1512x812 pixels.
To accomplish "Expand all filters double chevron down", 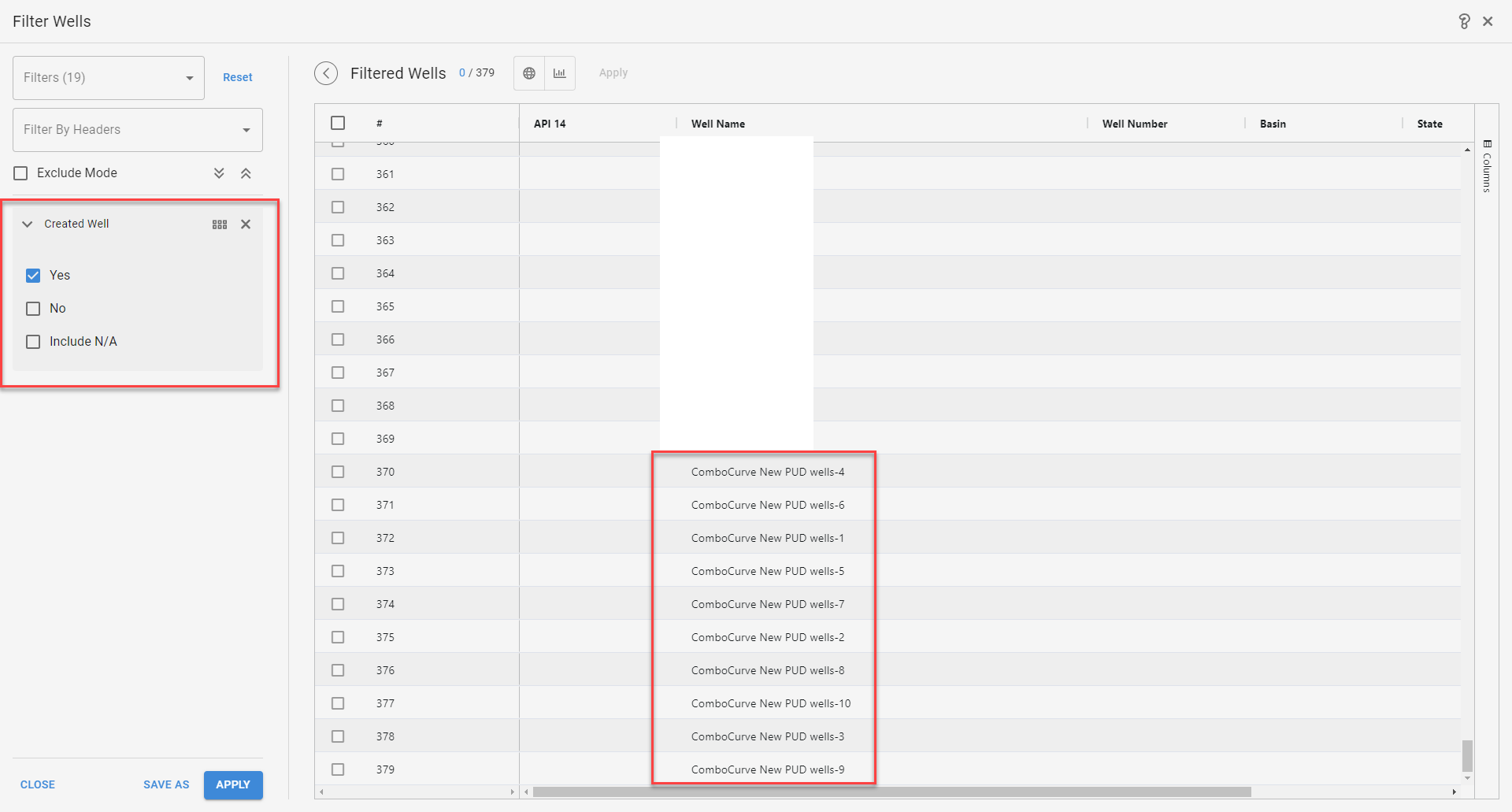I will 219,173.
